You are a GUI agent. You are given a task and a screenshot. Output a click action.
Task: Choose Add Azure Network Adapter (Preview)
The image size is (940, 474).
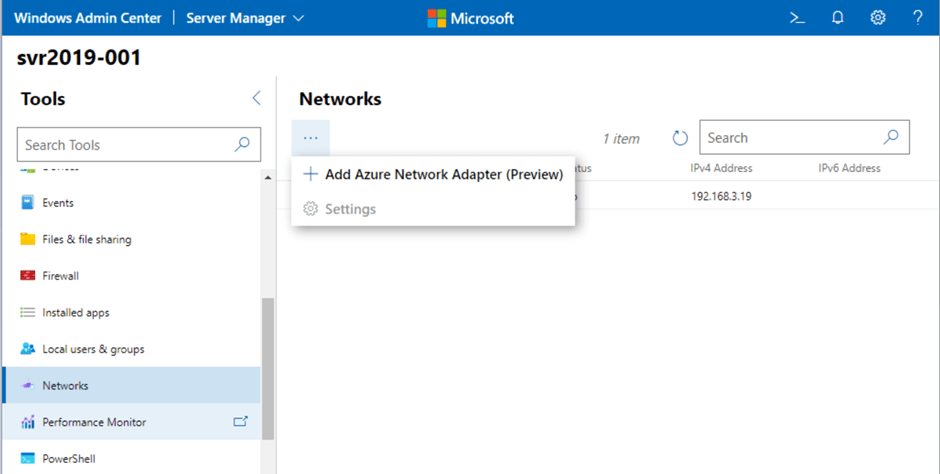point(433,174)
